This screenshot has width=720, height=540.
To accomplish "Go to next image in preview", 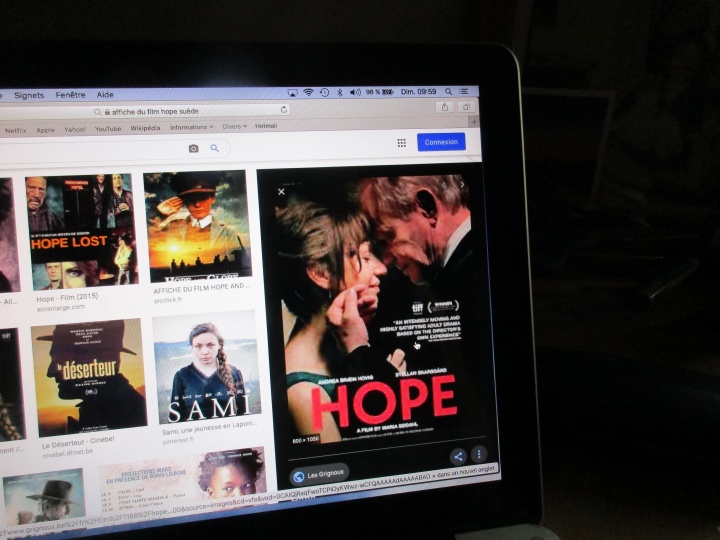I will (462, 184).
